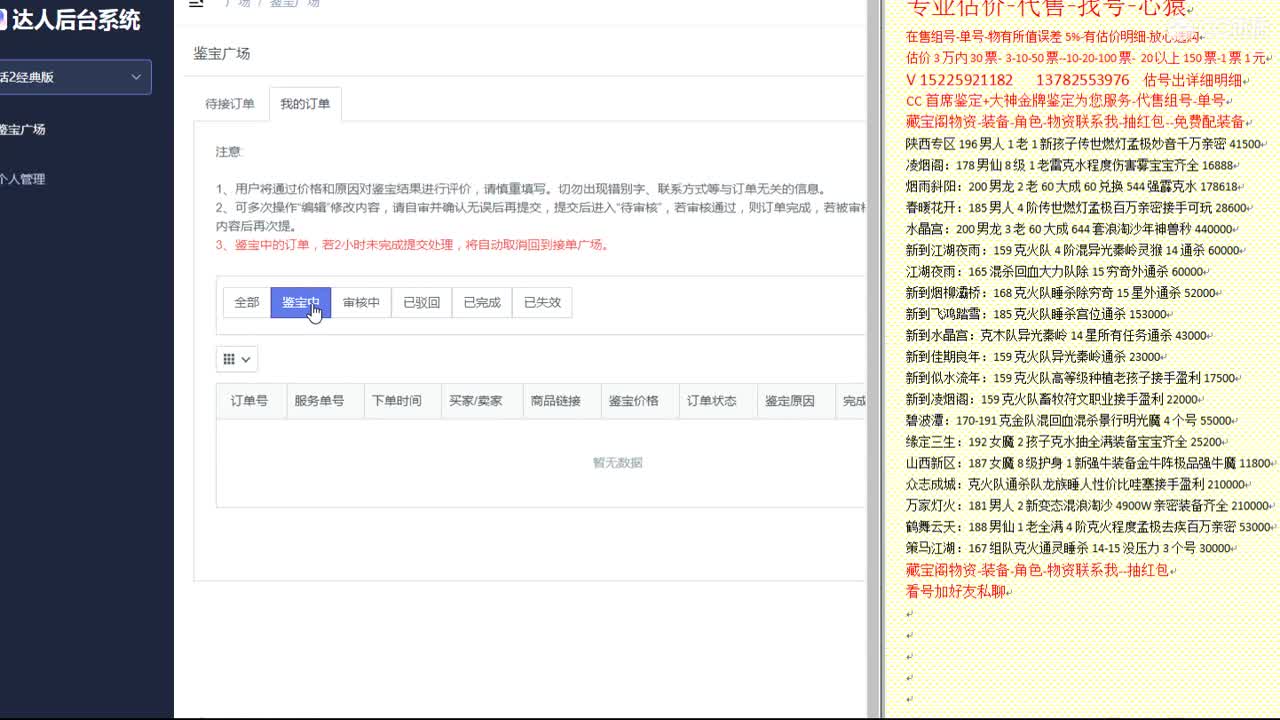Click the 万家灯火 181男人 line
1280x720 pixels.
coord(1088,505)
